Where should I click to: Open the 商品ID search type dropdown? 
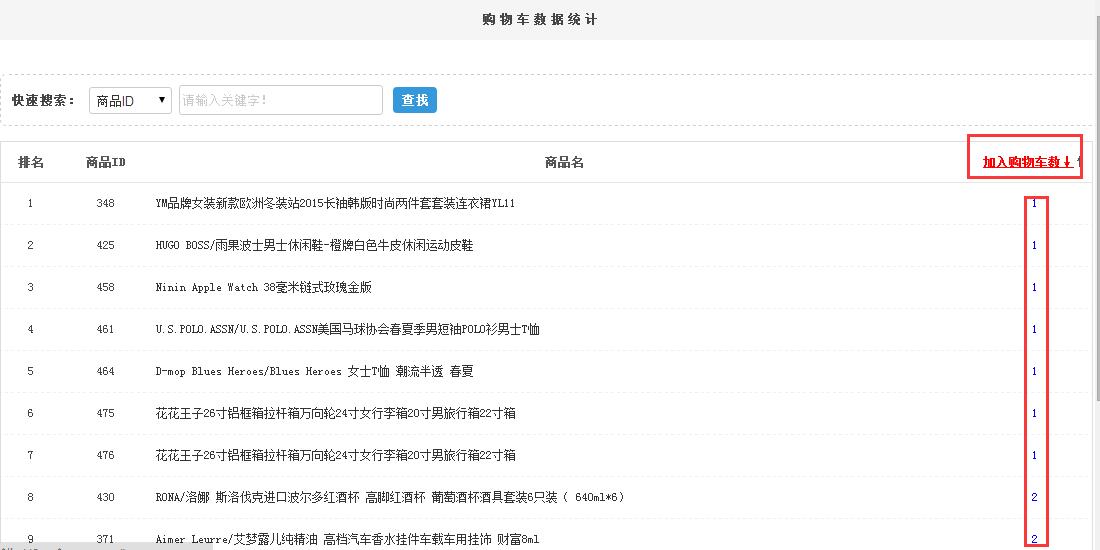(130, 100)
